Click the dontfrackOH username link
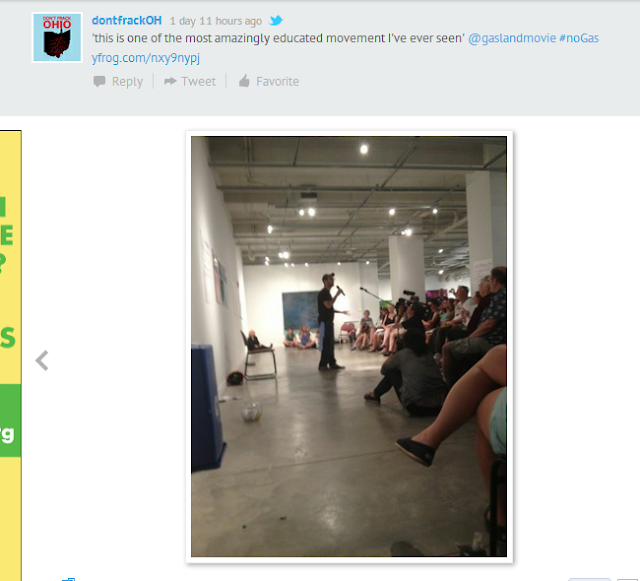 point(127,20)
